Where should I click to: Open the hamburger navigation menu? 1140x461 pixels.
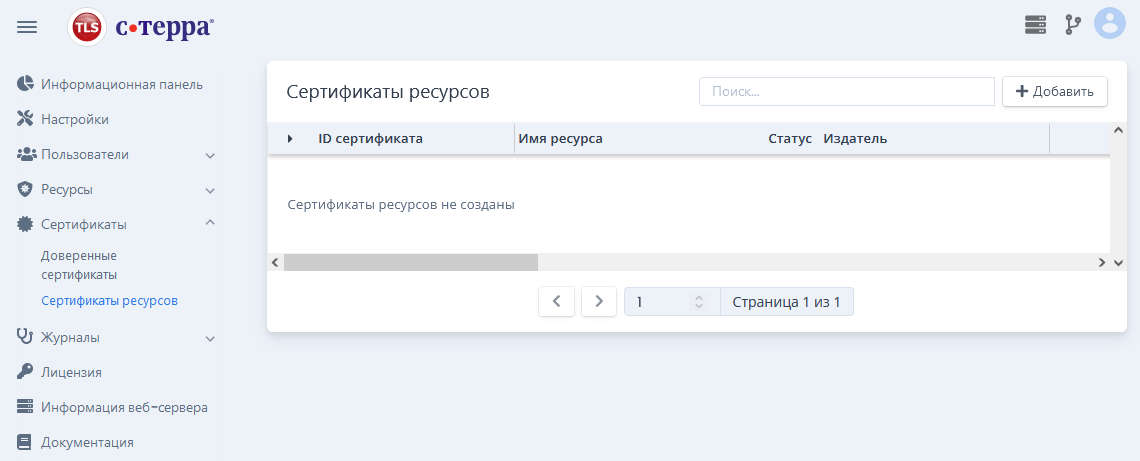(x=27, y=27)
